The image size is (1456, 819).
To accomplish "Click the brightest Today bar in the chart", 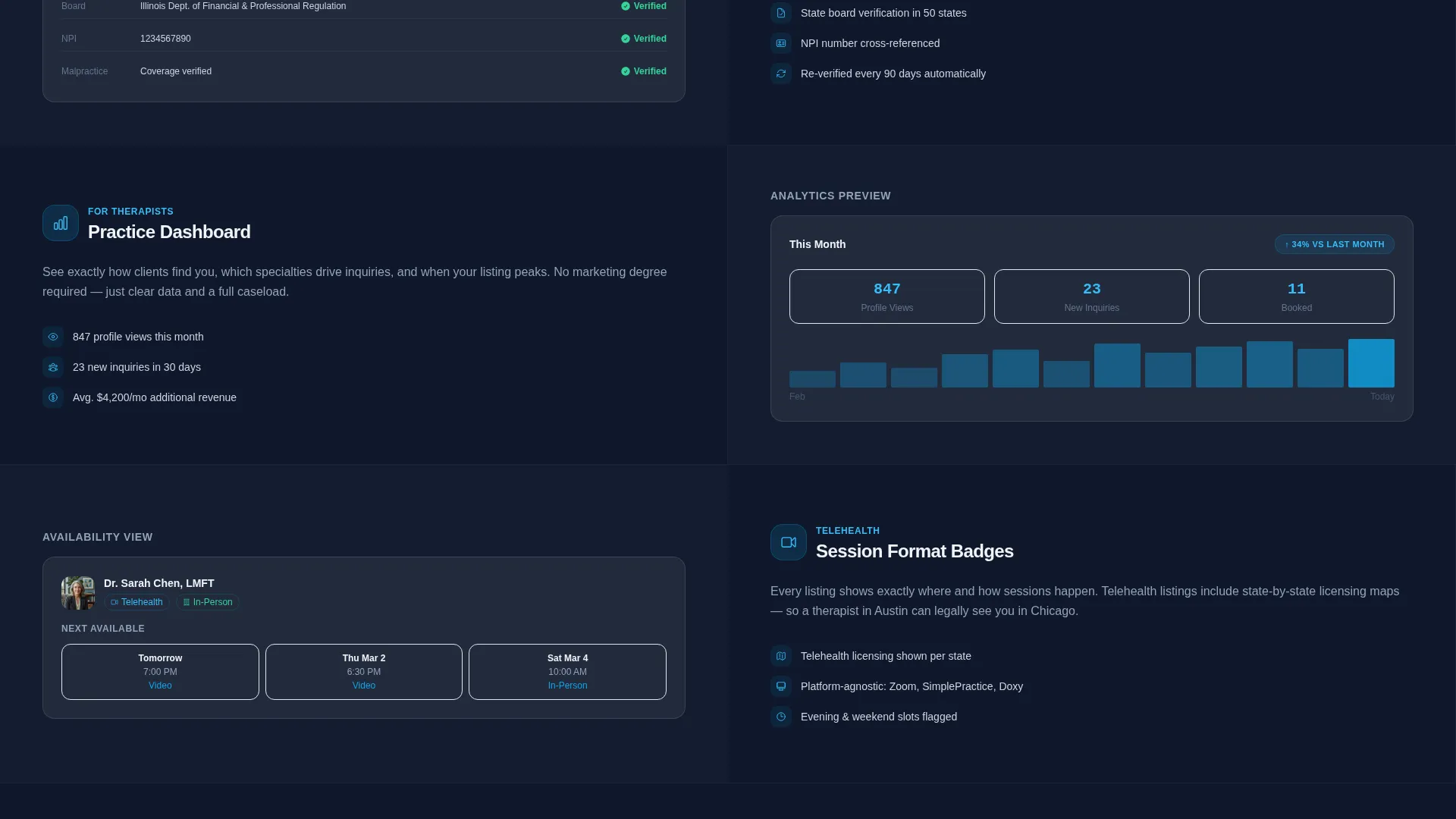I will click(1371, 363).
